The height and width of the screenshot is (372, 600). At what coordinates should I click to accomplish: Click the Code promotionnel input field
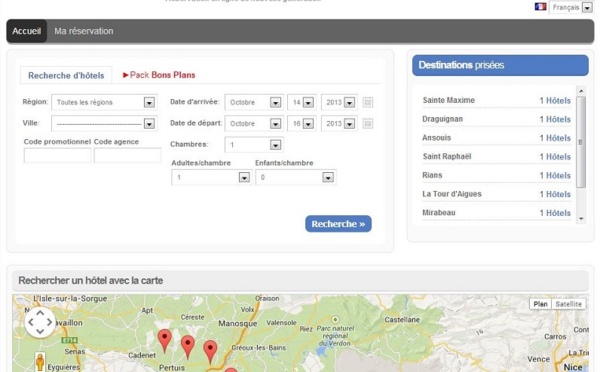(57, 155)
